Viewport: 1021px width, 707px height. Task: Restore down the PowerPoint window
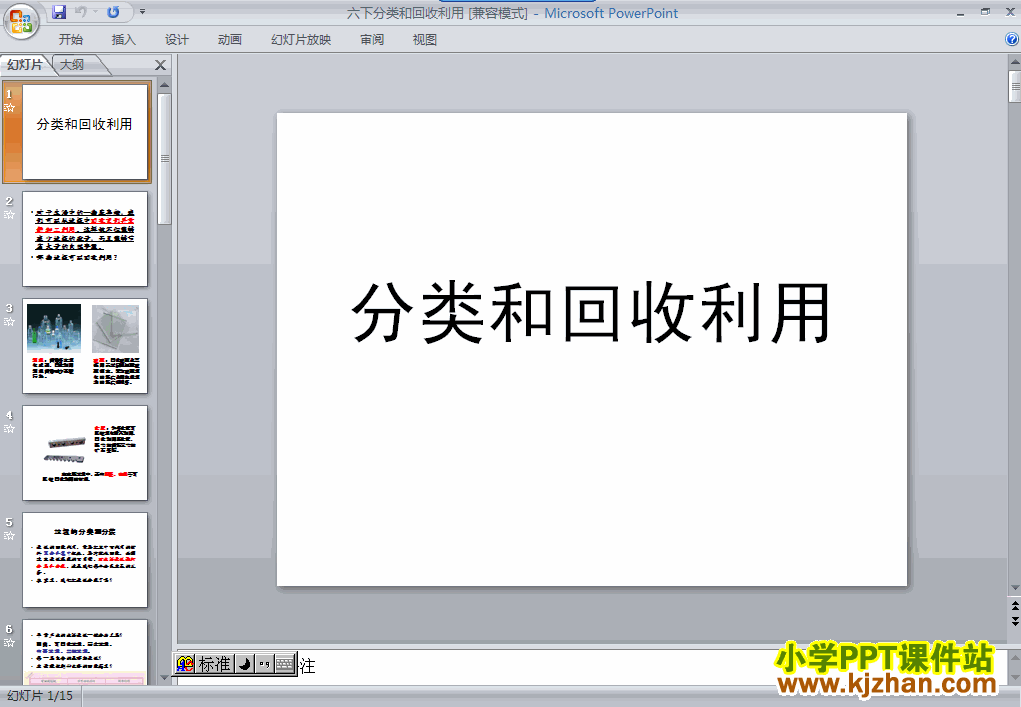tap(985, 12)
